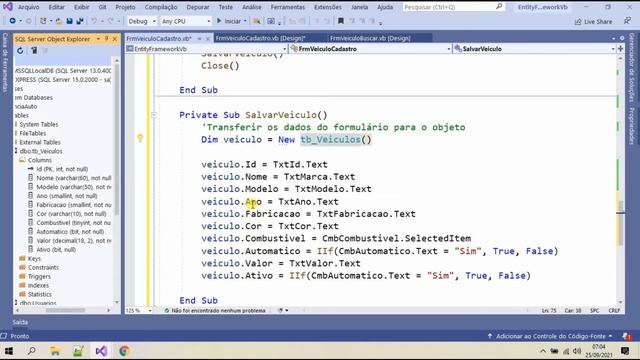Select the Columns folder in the tree
640x360 pixels.
pyautogui.click(x=40, y=160)
